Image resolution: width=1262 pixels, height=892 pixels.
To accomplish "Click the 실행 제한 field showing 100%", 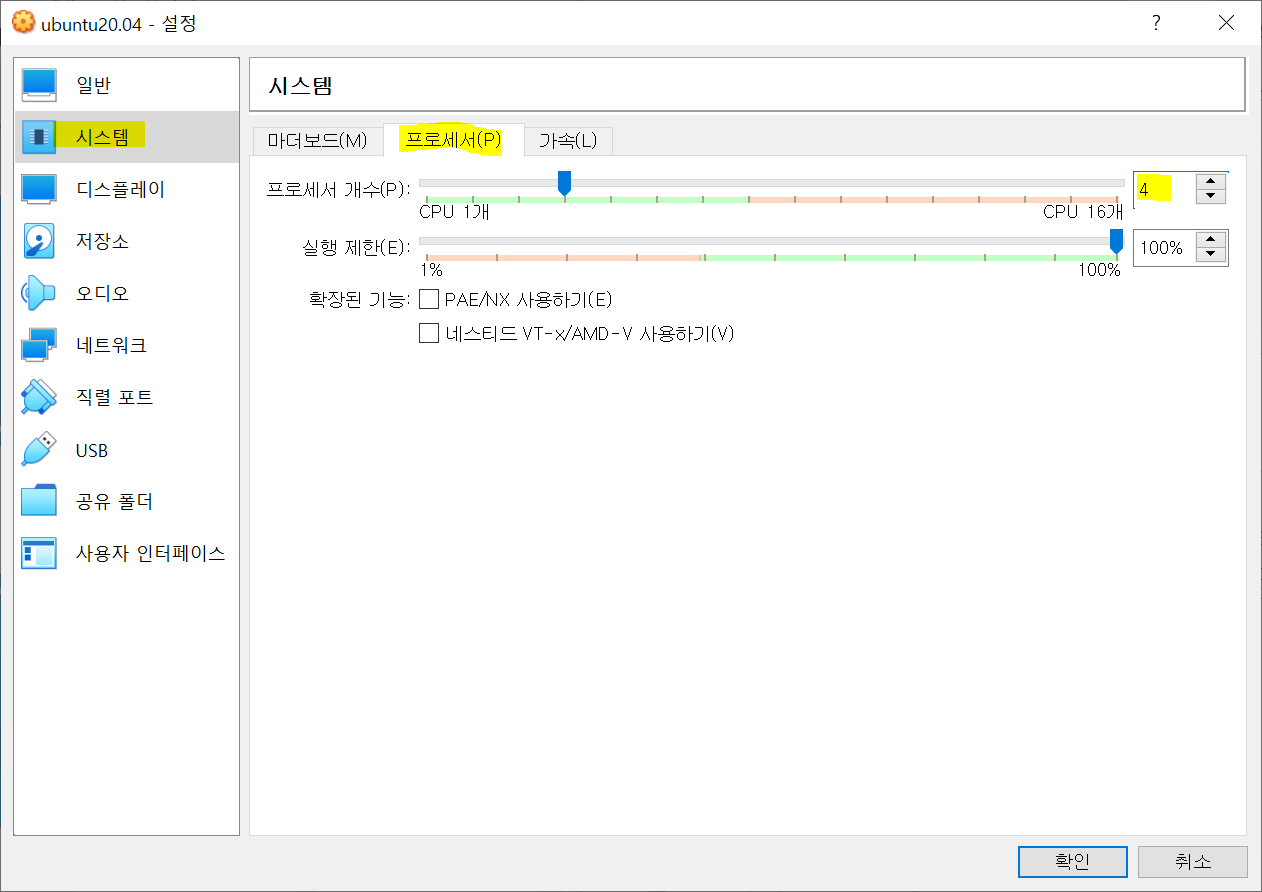I will (1164, 247).
